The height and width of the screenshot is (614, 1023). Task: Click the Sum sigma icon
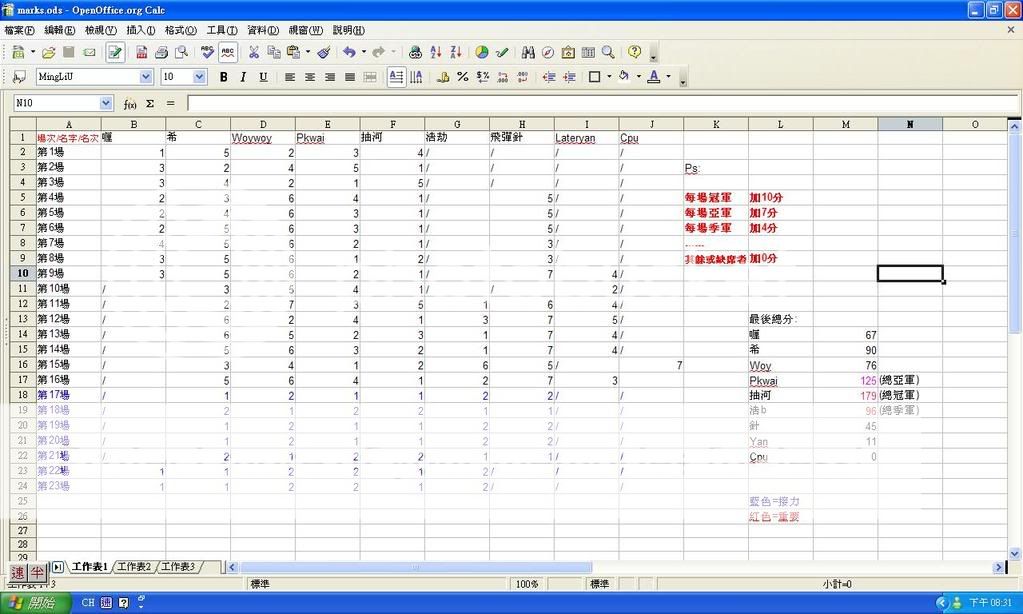click(150, 103)
